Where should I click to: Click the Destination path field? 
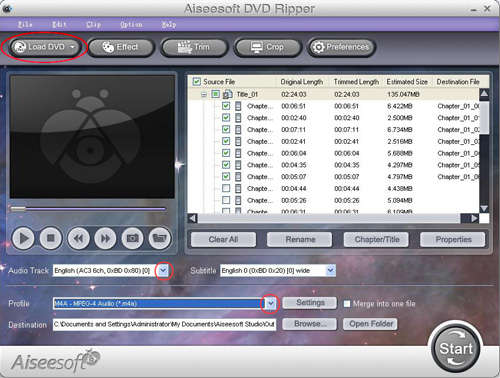[x=164, y=324]
